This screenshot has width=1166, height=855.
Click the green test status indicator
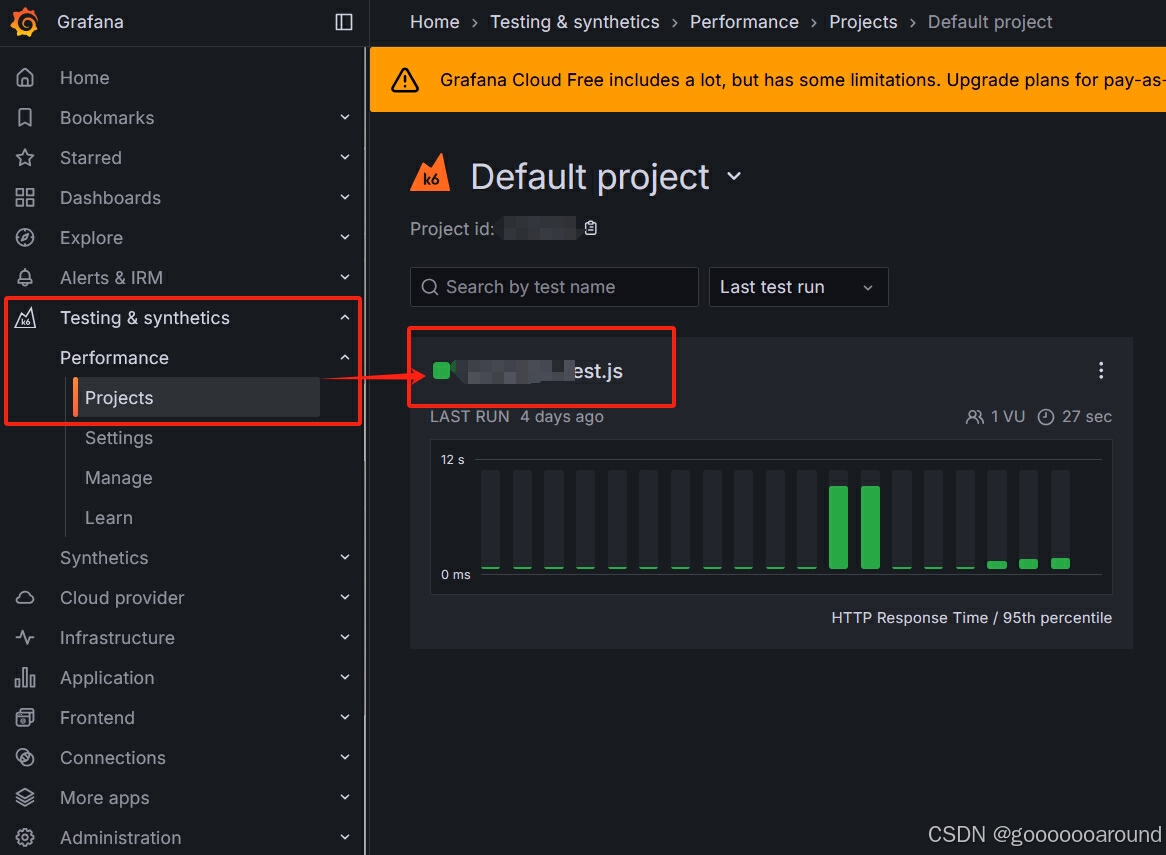tap(441, 370)
